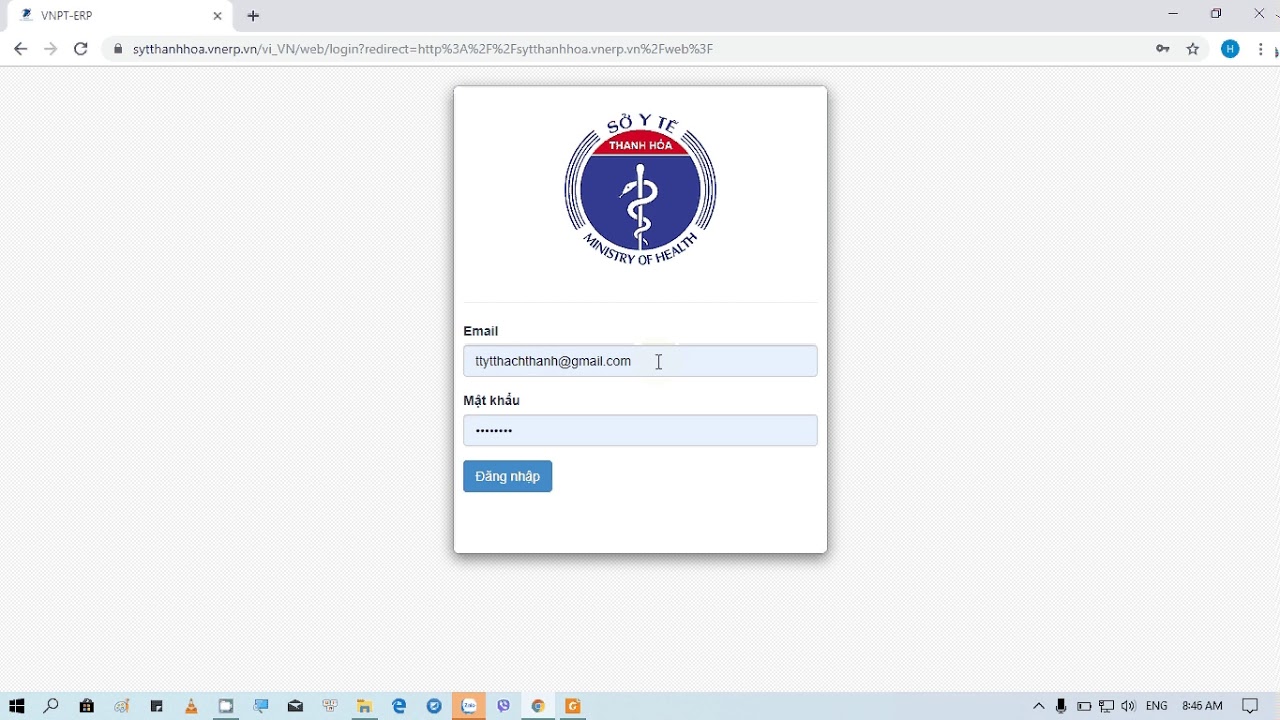
Task: Go forward in browser history
Action: [50, 49]
